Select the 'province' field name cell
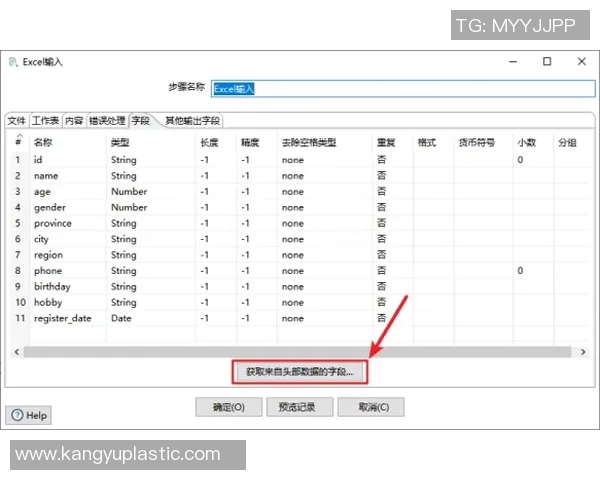The image size is (600, 480). click(x=68, y=223)
